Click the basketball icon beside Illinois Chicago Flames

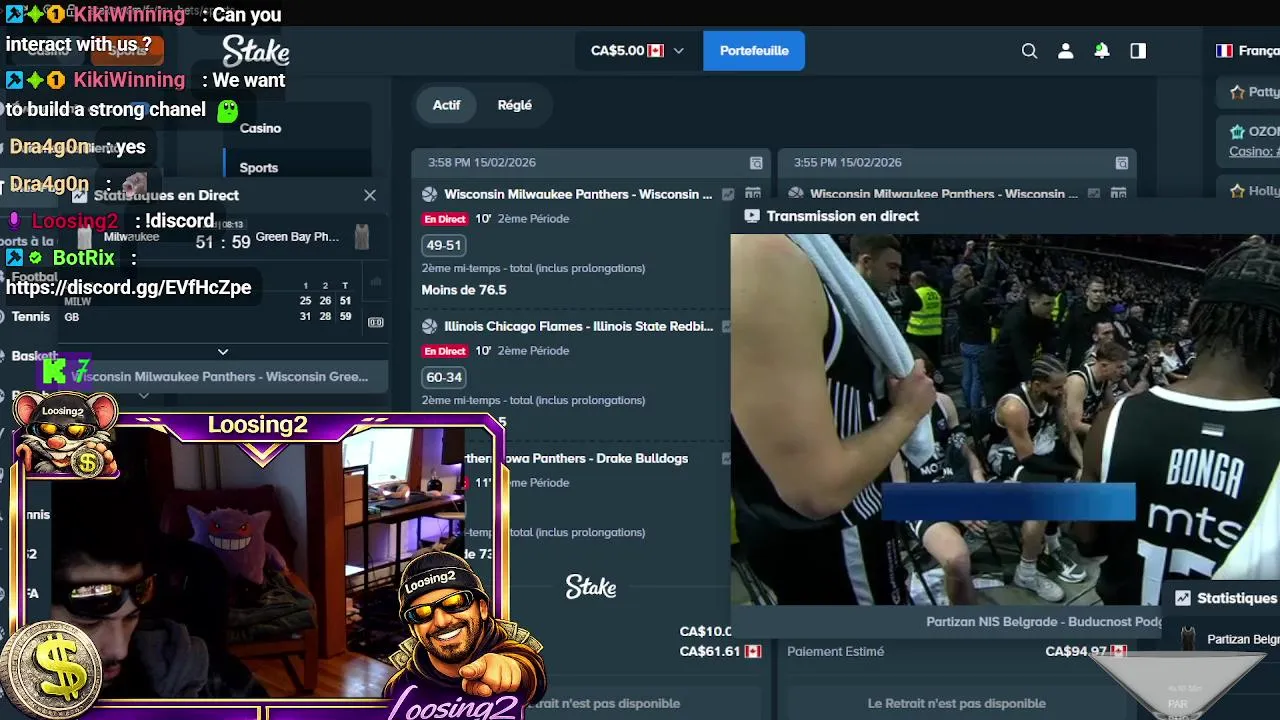point(430,326)
